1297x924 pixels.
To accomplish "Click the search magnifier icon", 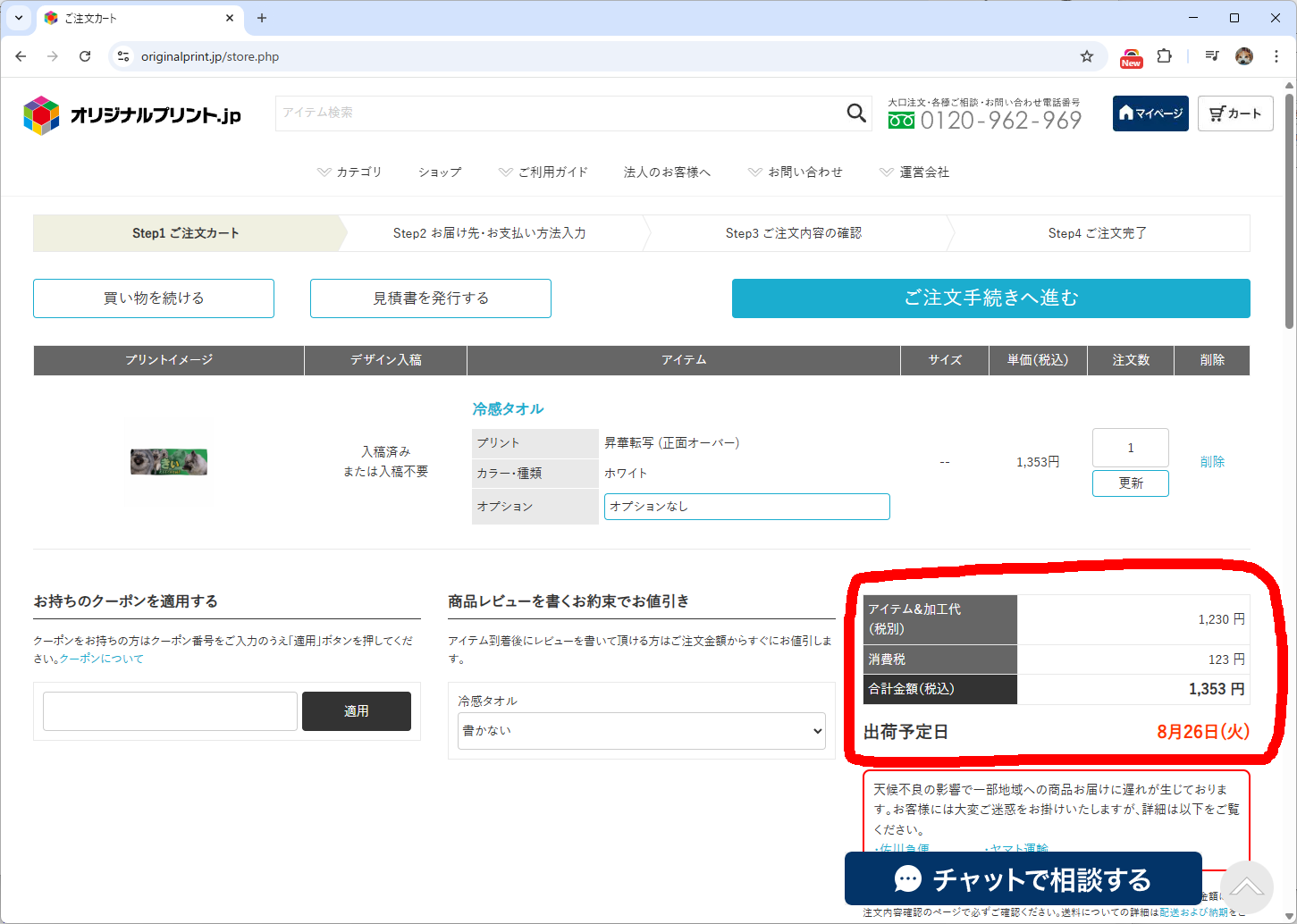I will (x=856, y=113).
